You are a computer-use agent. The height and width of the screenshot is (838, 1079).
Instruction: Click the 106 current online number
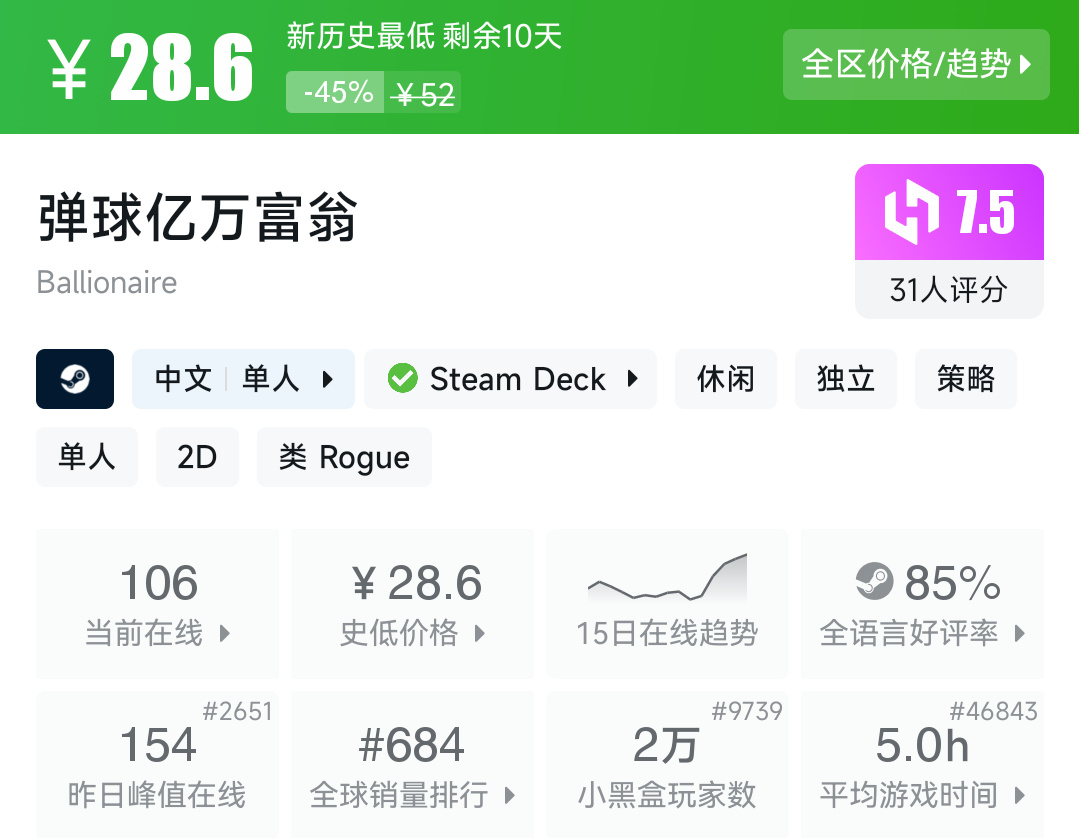[x=159, y=583]
